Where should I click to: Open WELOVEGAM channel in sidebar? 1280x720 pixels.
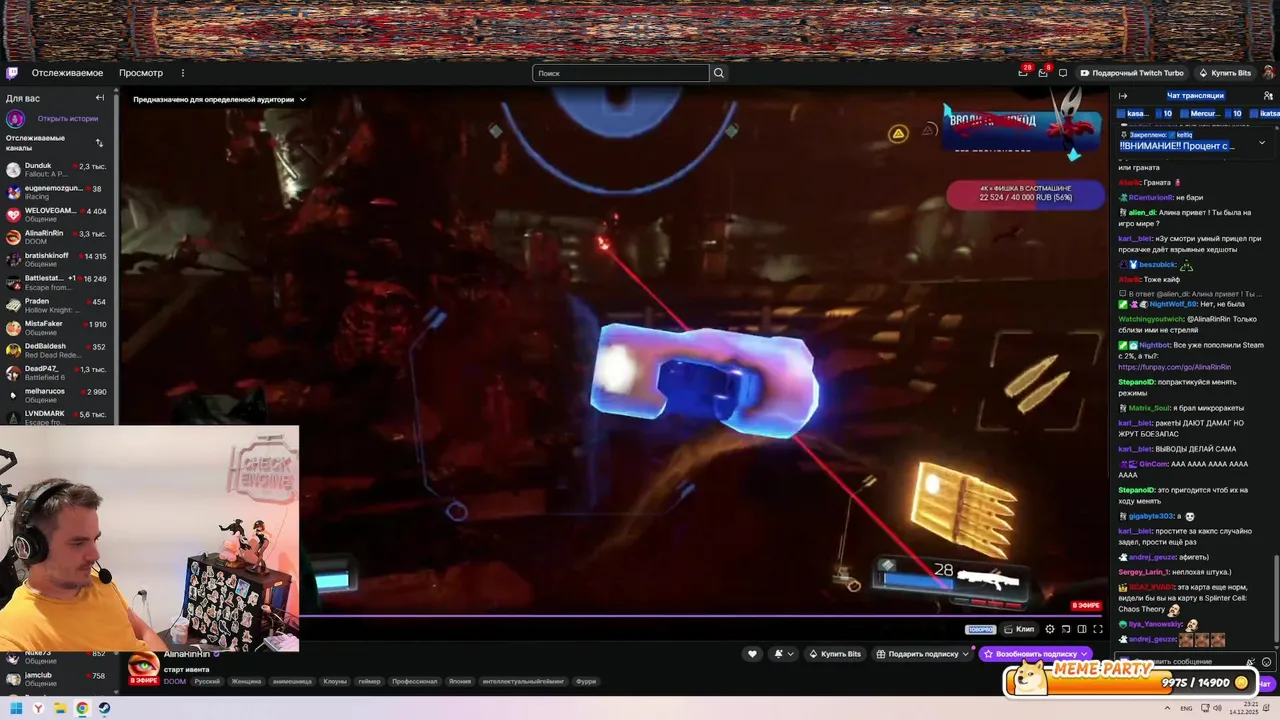click(58, 215)
